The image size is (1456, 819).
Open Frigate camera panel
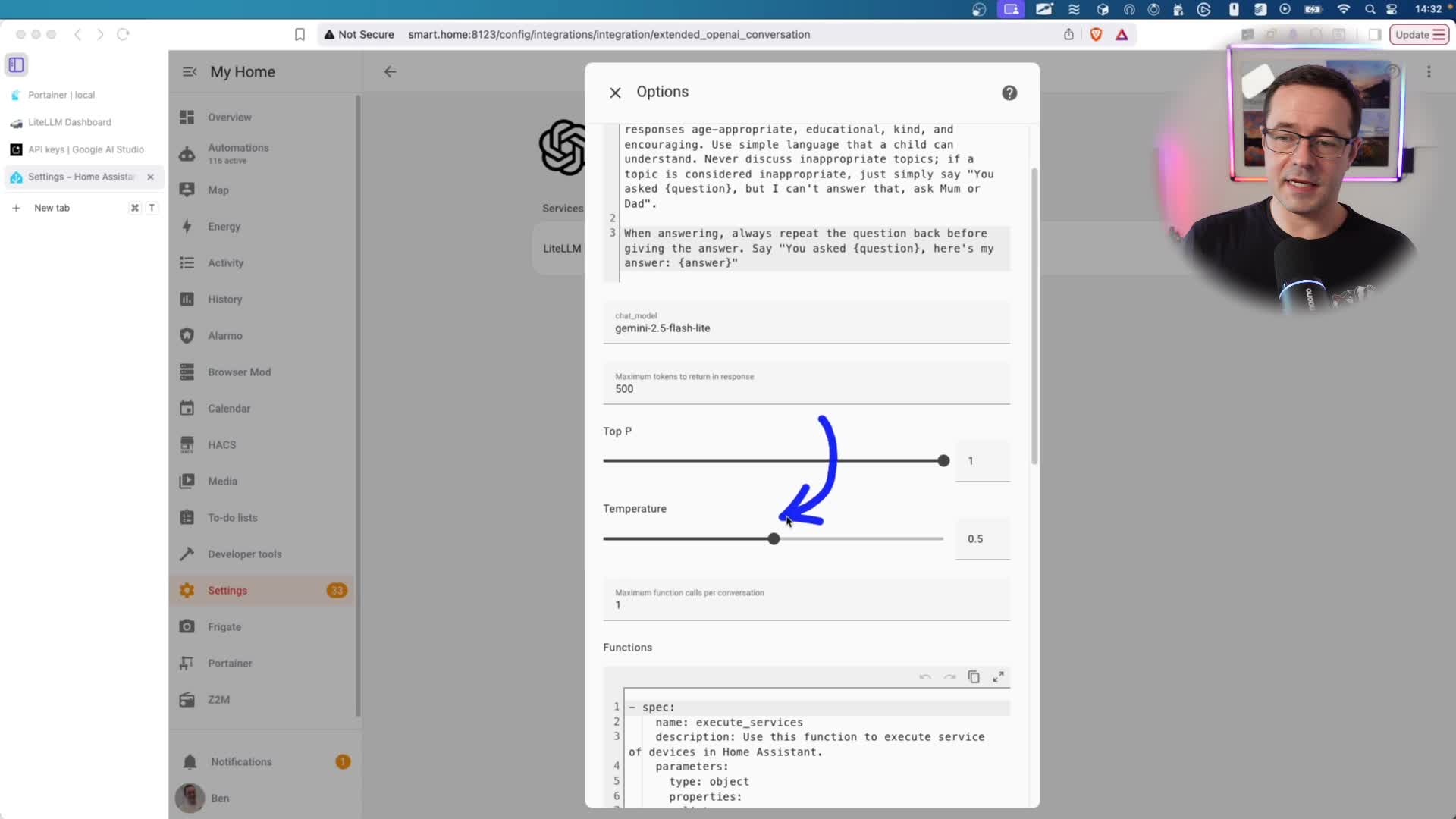pyautogui.click(x=224, y=627)
